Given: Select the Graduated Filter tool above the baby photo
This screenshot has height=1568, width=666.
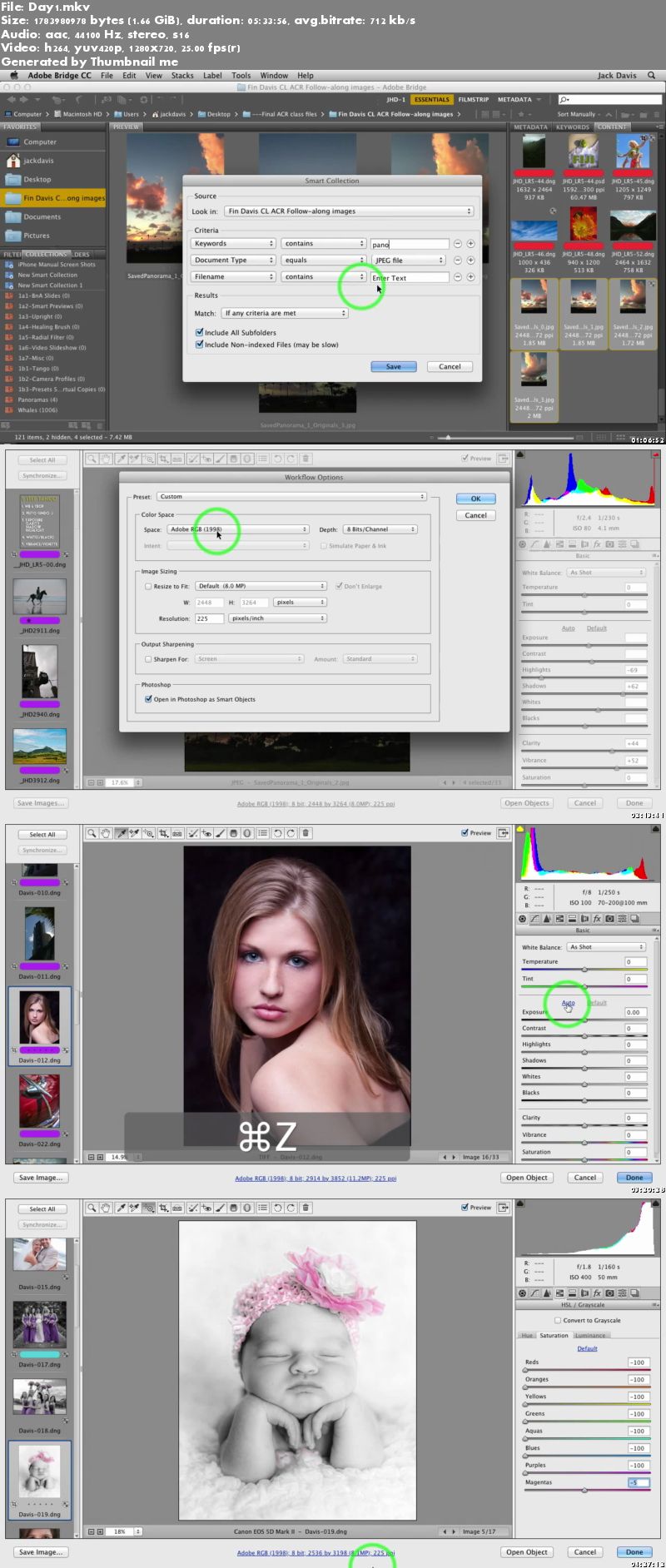Looking at the screenshot, I should click(234, 1208).
